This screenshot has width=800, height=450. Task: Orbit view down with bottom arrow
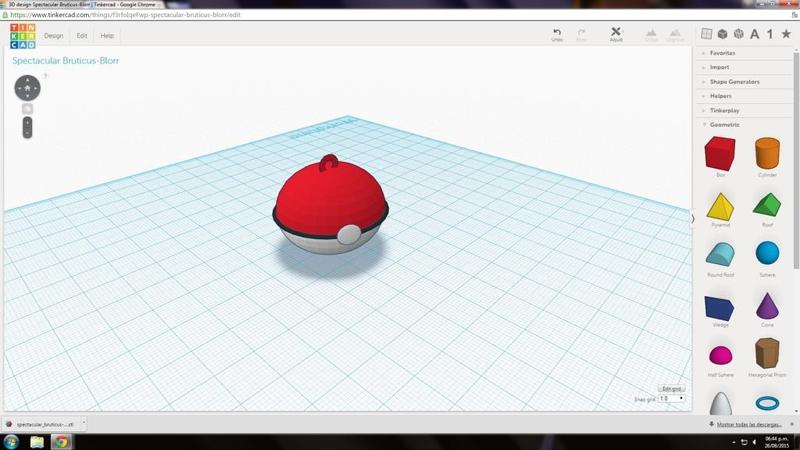pos(27,97)
